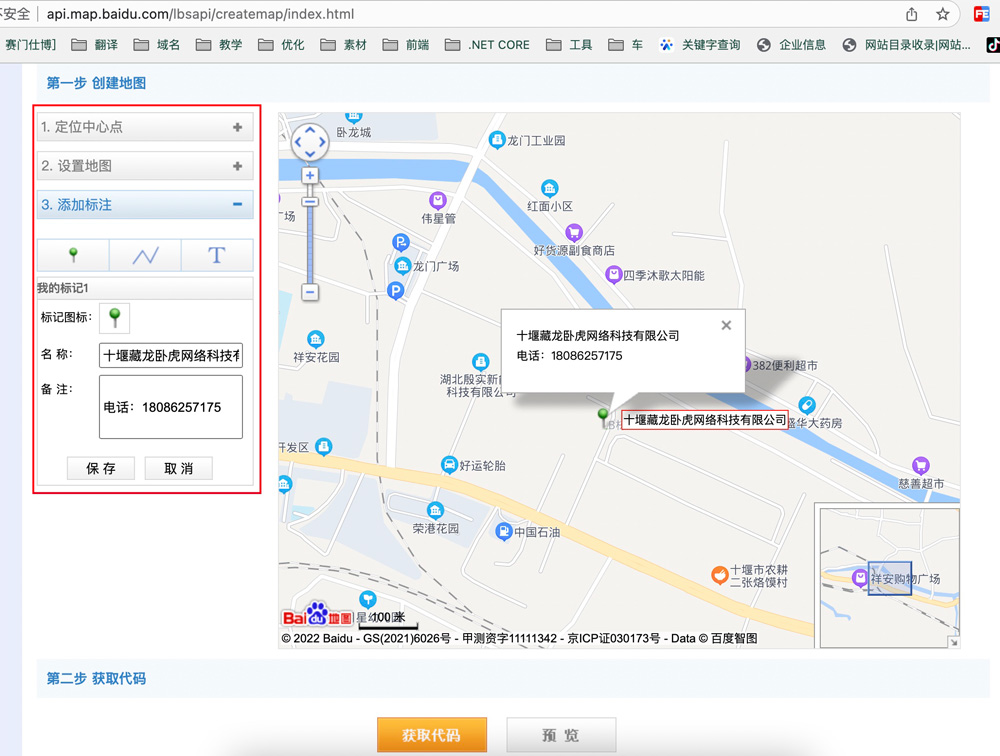1000x756 pixels.
Task: Bookmark this page with star icon
Action: pos(943,14)
